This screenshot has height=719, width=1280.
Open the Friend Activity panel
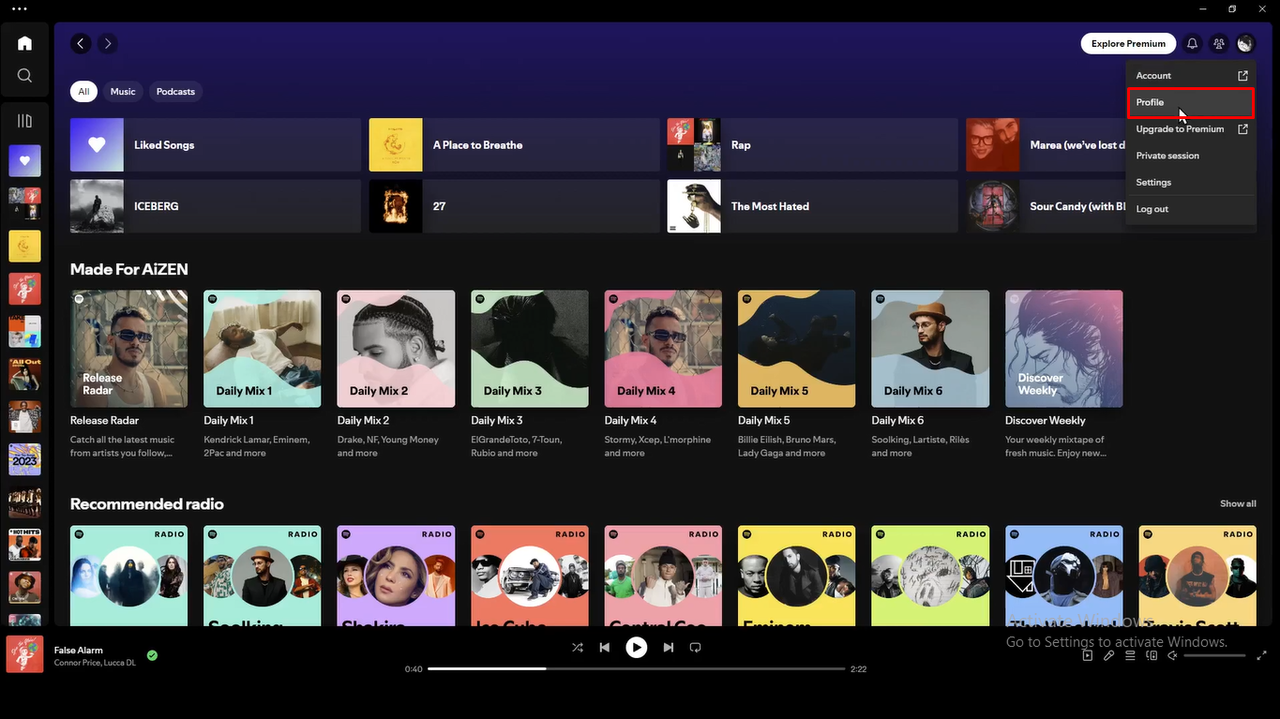click(1218, 43)
